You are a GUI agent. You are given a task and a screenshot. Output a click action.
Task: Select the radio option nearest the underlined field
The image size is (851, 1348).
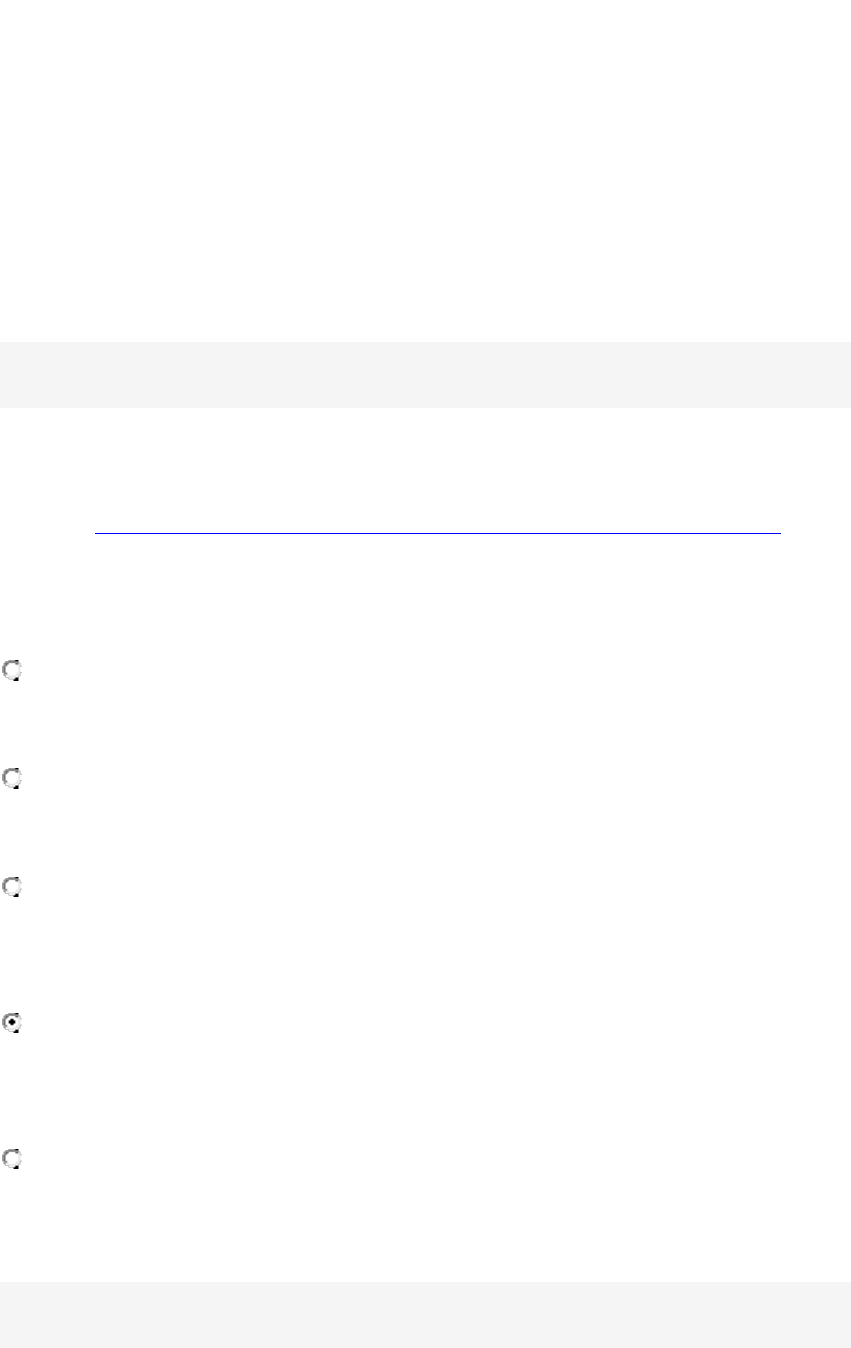(x=12, y=672)
